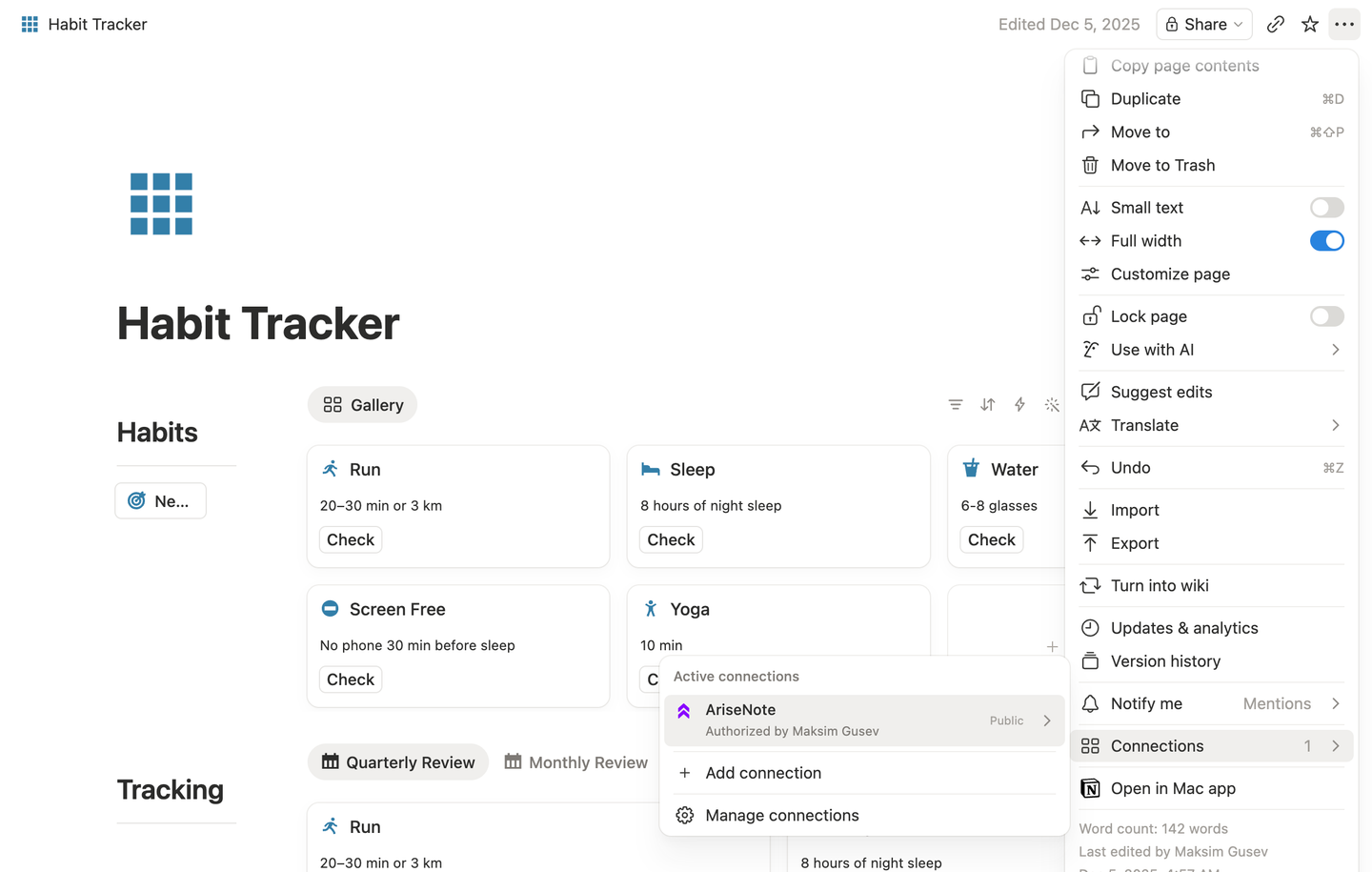The width and height of the screenshot is (1372, 872).
Task: Select Duplicate from the page menu
Action: point(1212,99)
